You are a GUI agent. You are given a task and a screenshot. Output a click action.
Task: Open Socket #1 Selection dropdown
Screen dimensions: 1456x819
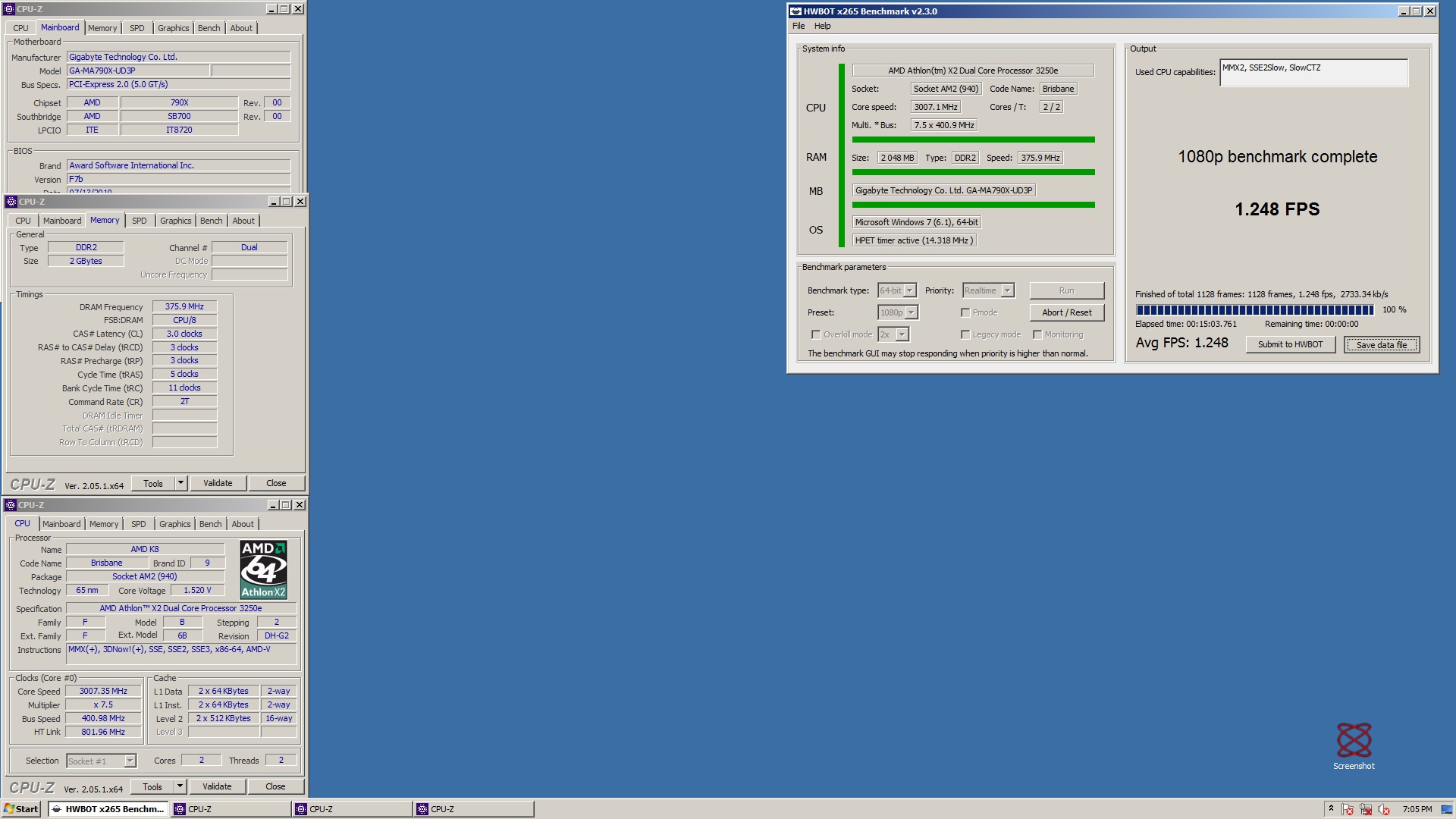pyautogui.click(x=130, y=761)
